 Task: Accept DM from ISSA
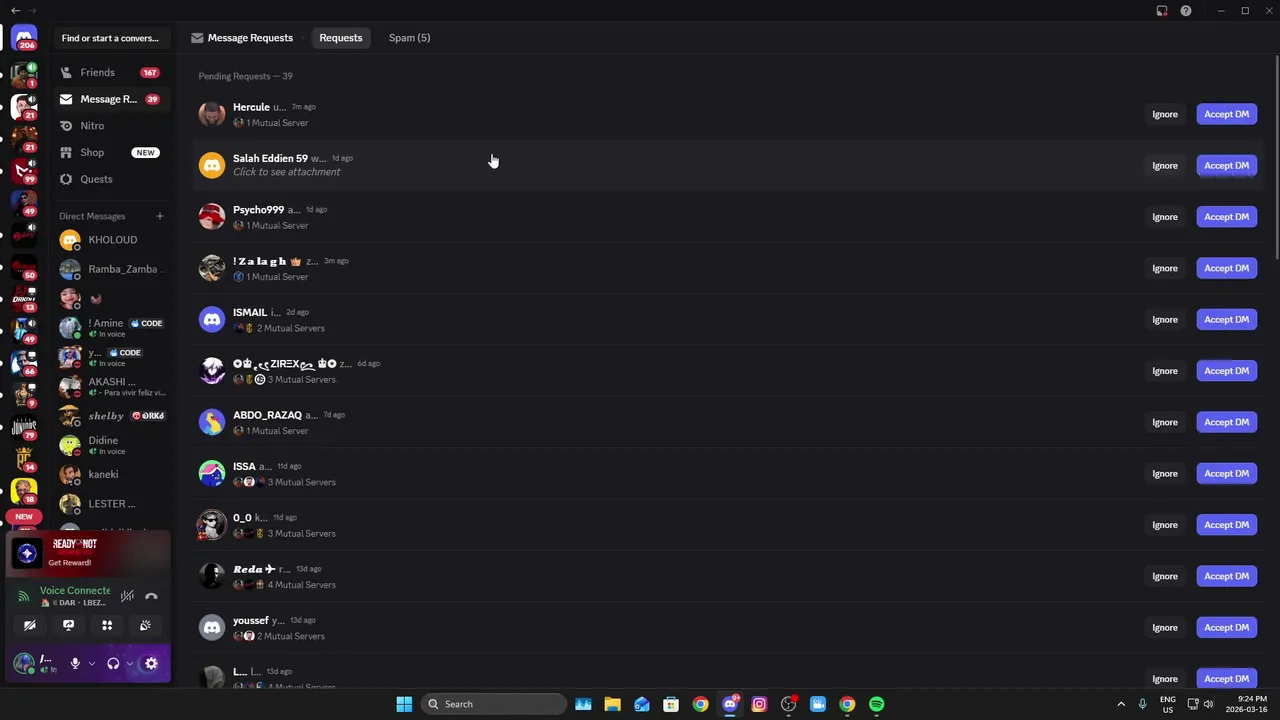coord(1226,473)
